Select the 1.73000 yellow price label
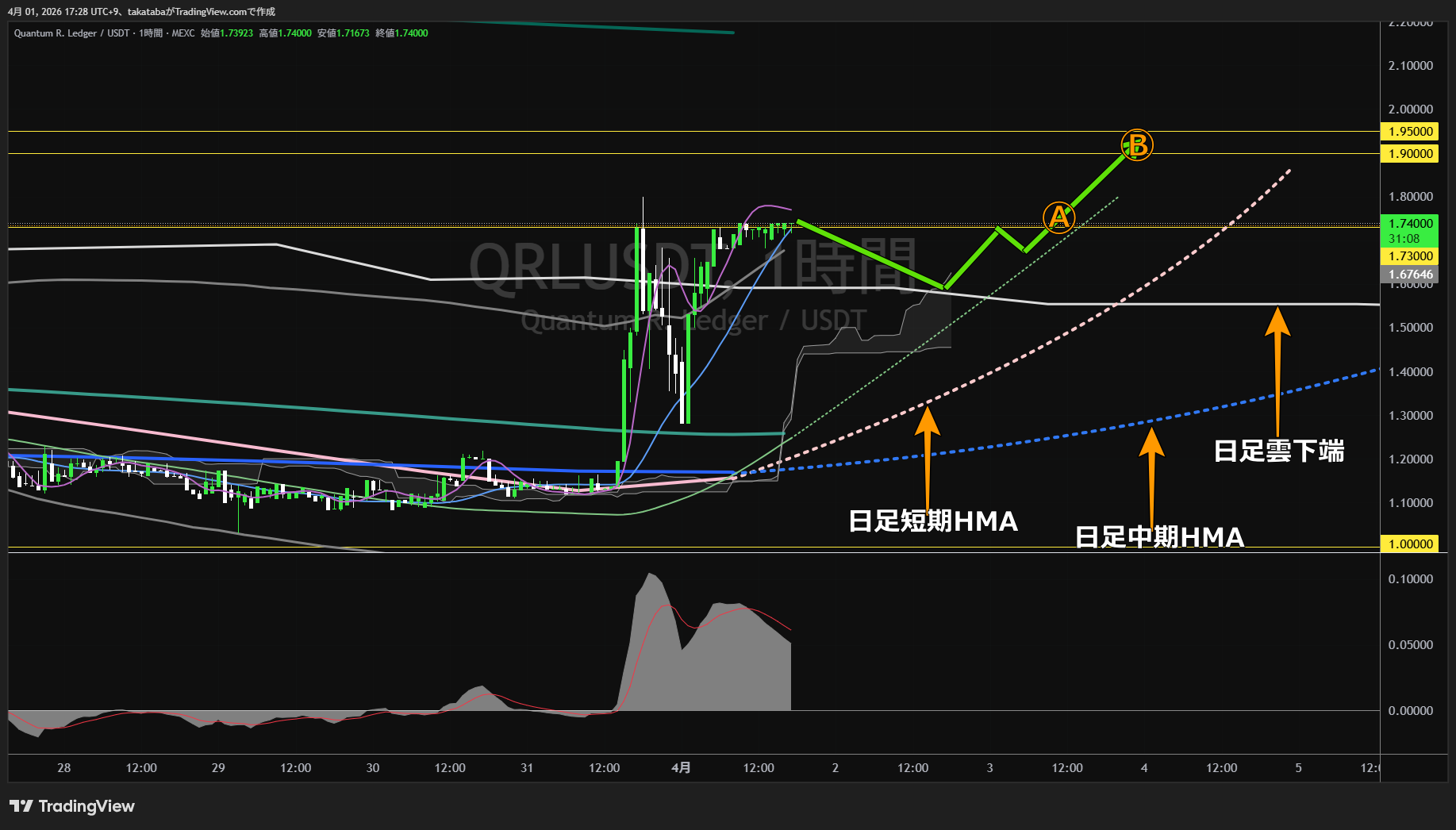 point(1410,256)
